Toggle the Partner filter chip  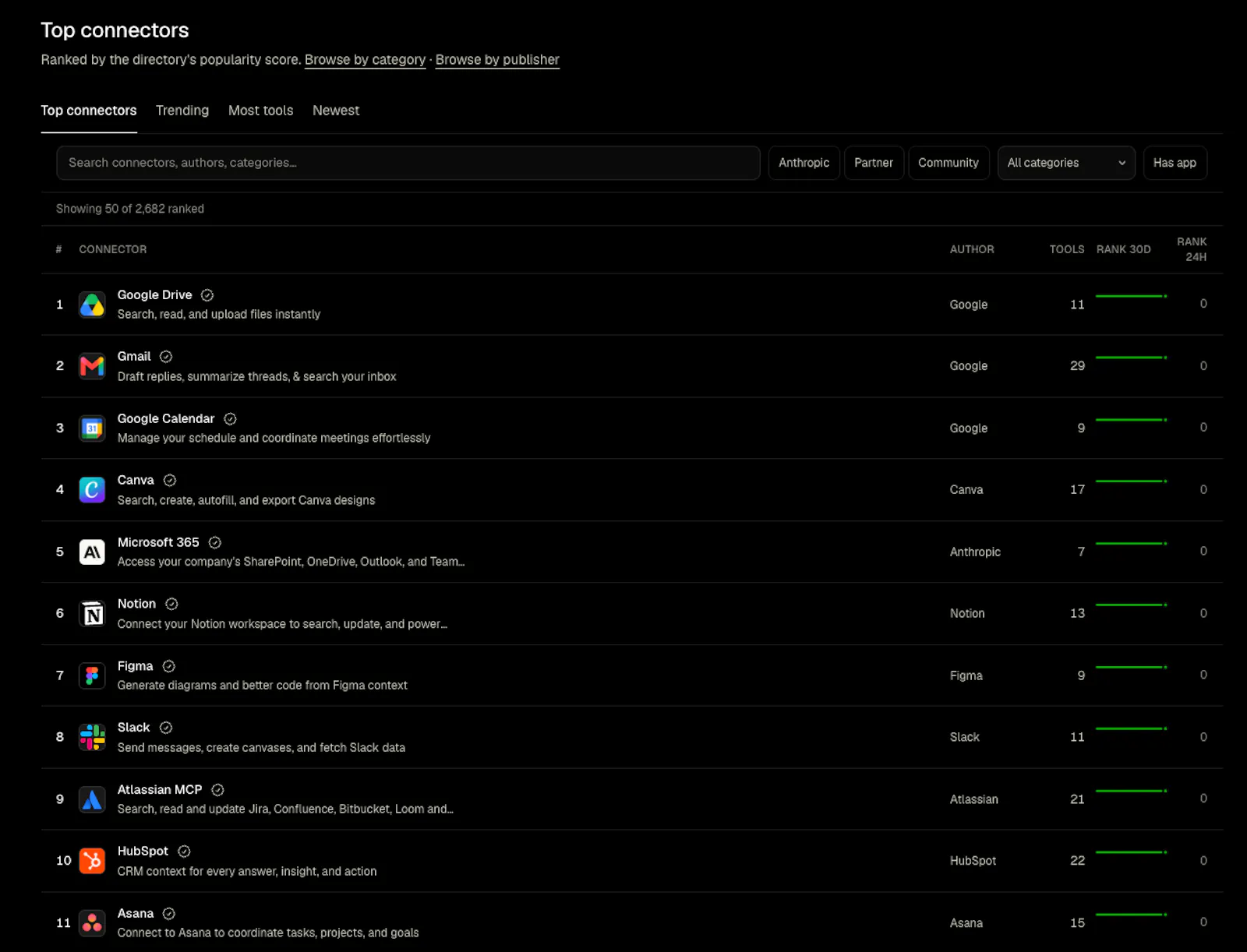tap(874, 163)
